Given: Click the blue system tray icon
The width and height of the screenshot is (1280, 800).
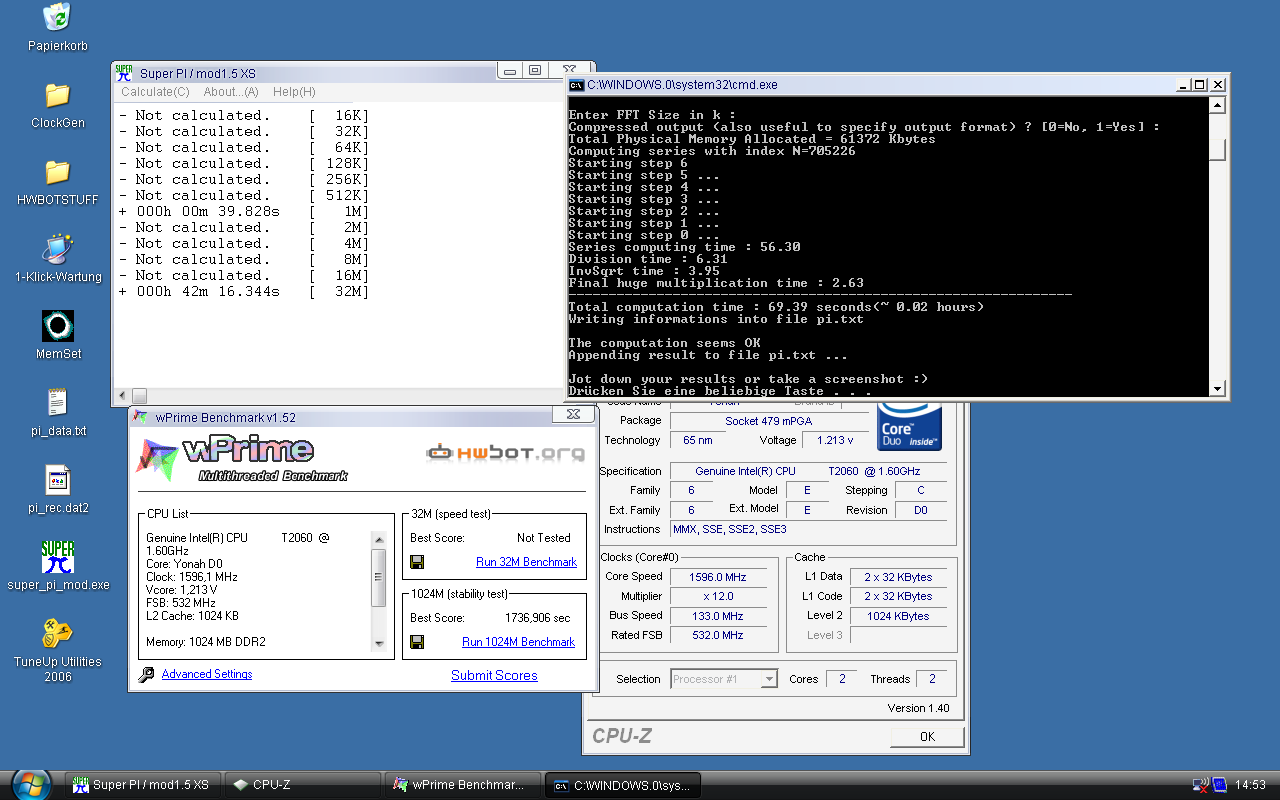Looking at the screenshot, I should click(1219, 785).
